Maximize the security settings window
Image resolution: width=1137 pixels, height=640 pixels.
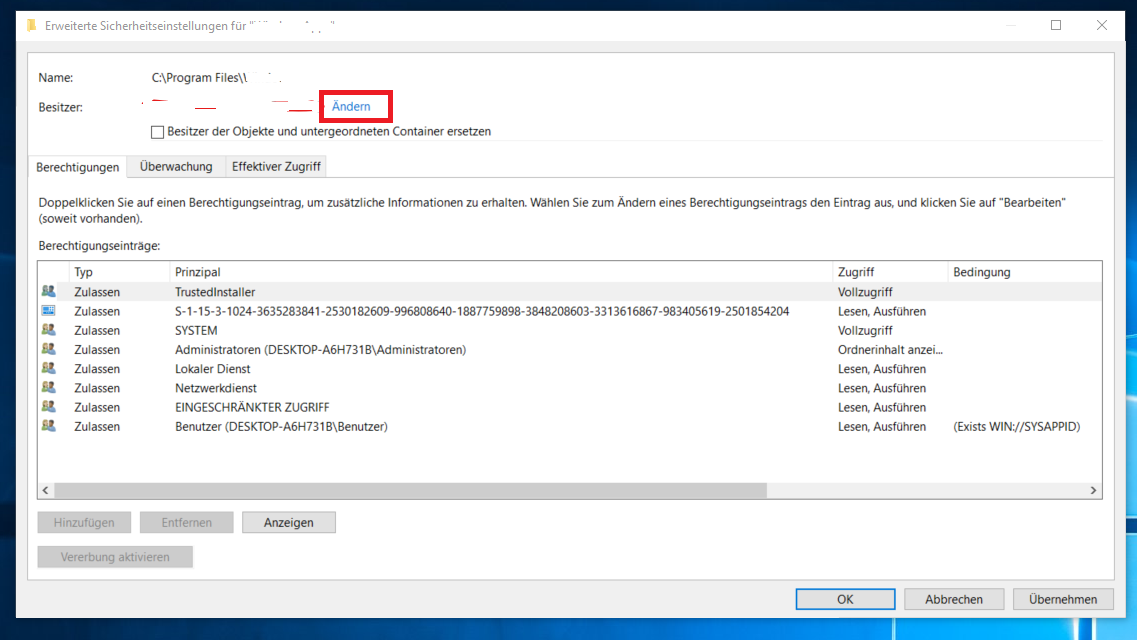tap(1056, 25)
